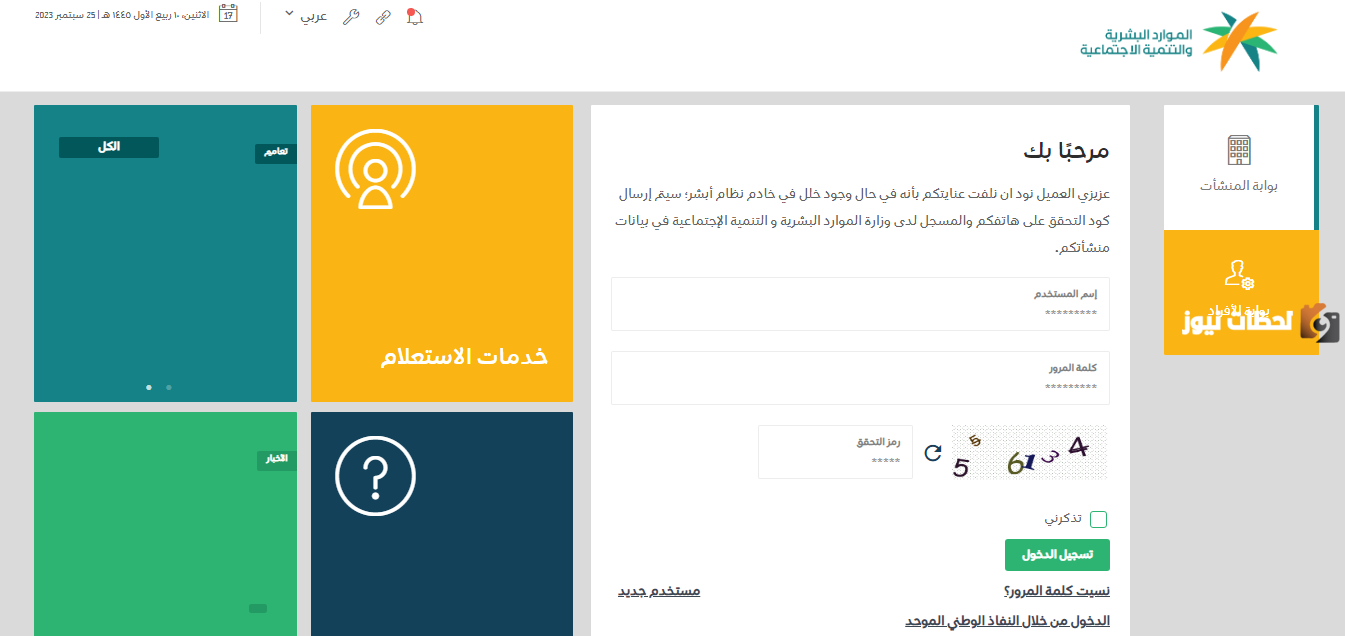Click the link sharing icon in the header
The image size is (1345, 636).
click(383, 17)
